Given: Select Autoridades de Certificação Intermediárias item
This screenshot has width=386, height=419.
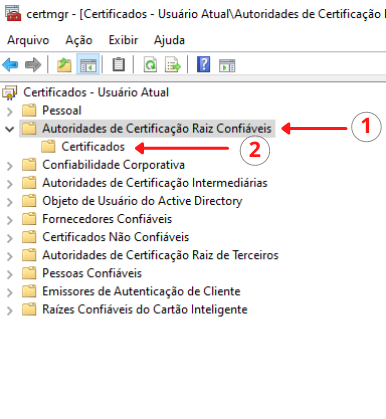Looking at the screenshot, I should [155, 183].
